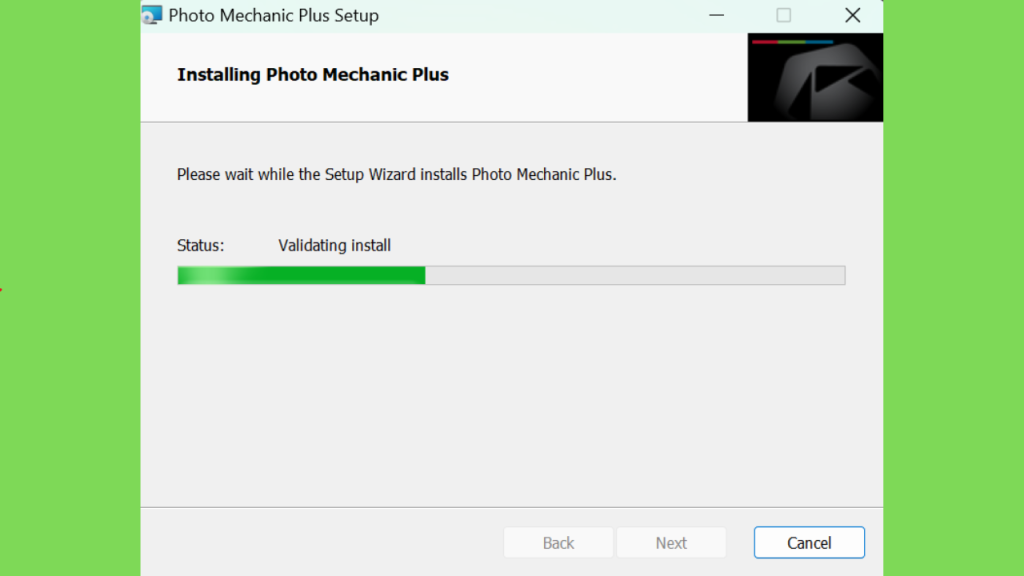Image resolution: width=1024 pixels, height=576 pixels.
Task: Click the 'Please wait while the Setup Wizard' message
Action: [396, 174]
